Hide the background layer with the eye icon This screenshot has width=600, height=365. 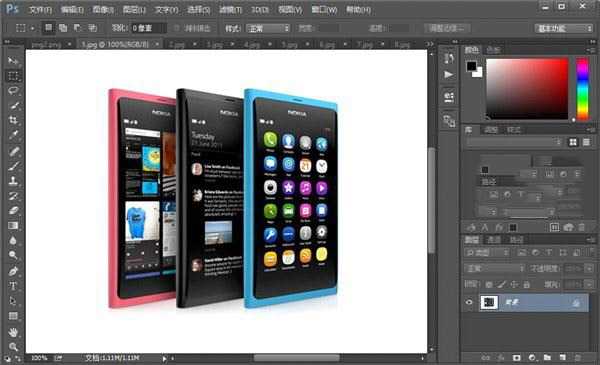pos(469,302)
